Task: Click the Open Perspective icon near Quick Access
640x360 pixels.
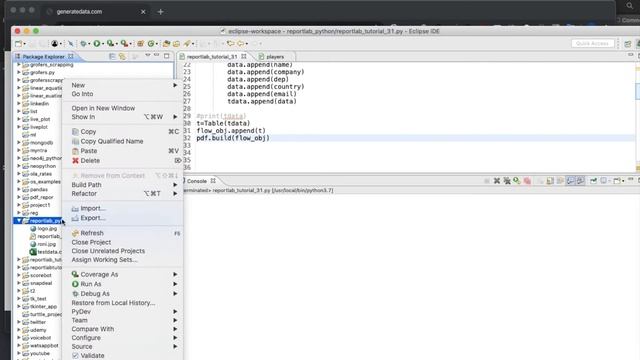Action: point(627,44)
